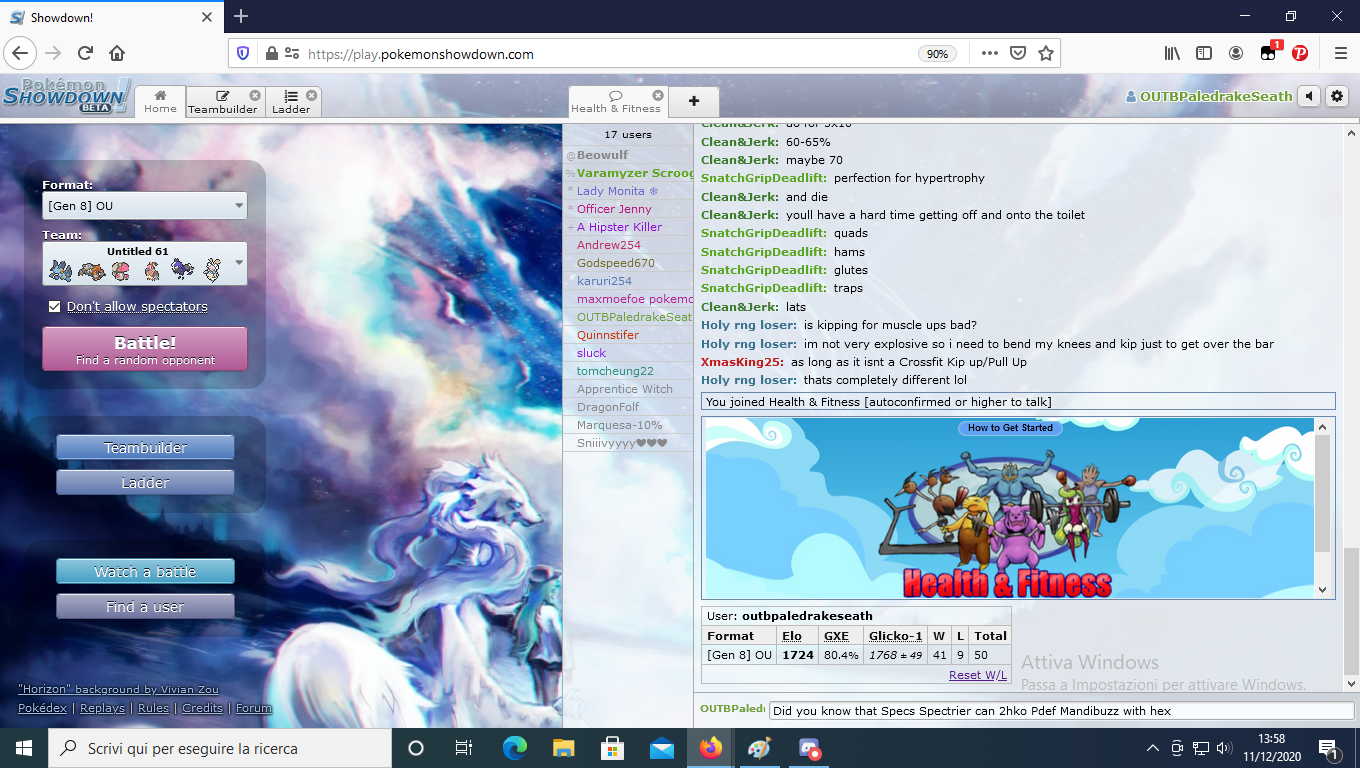
Task: Click scroll-down arrow of intro box
Action: click(x=1322, y=590)
